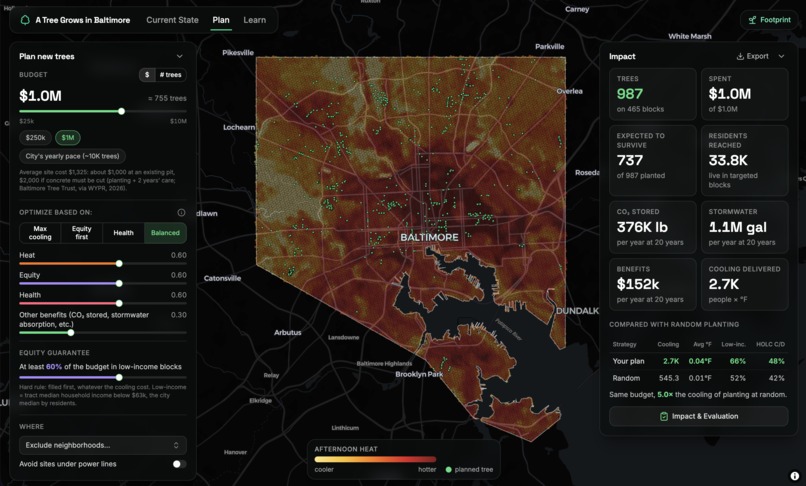Screen dimensions: 806x486
Task: Click the Export button
Action: click(753, 56)
